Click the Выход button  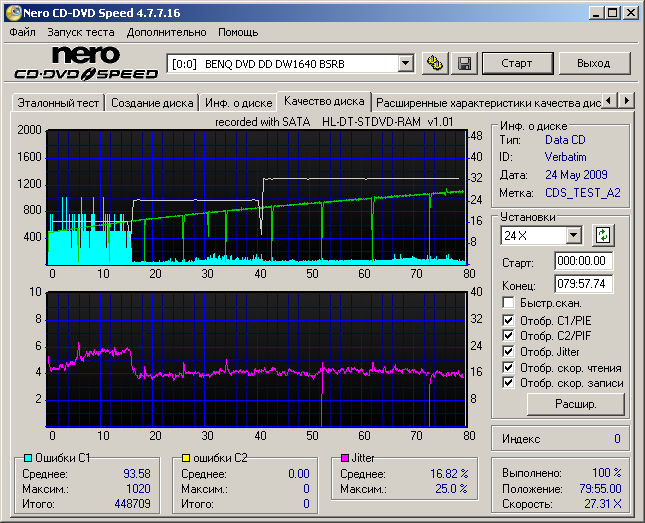click(x=594, y=63)
